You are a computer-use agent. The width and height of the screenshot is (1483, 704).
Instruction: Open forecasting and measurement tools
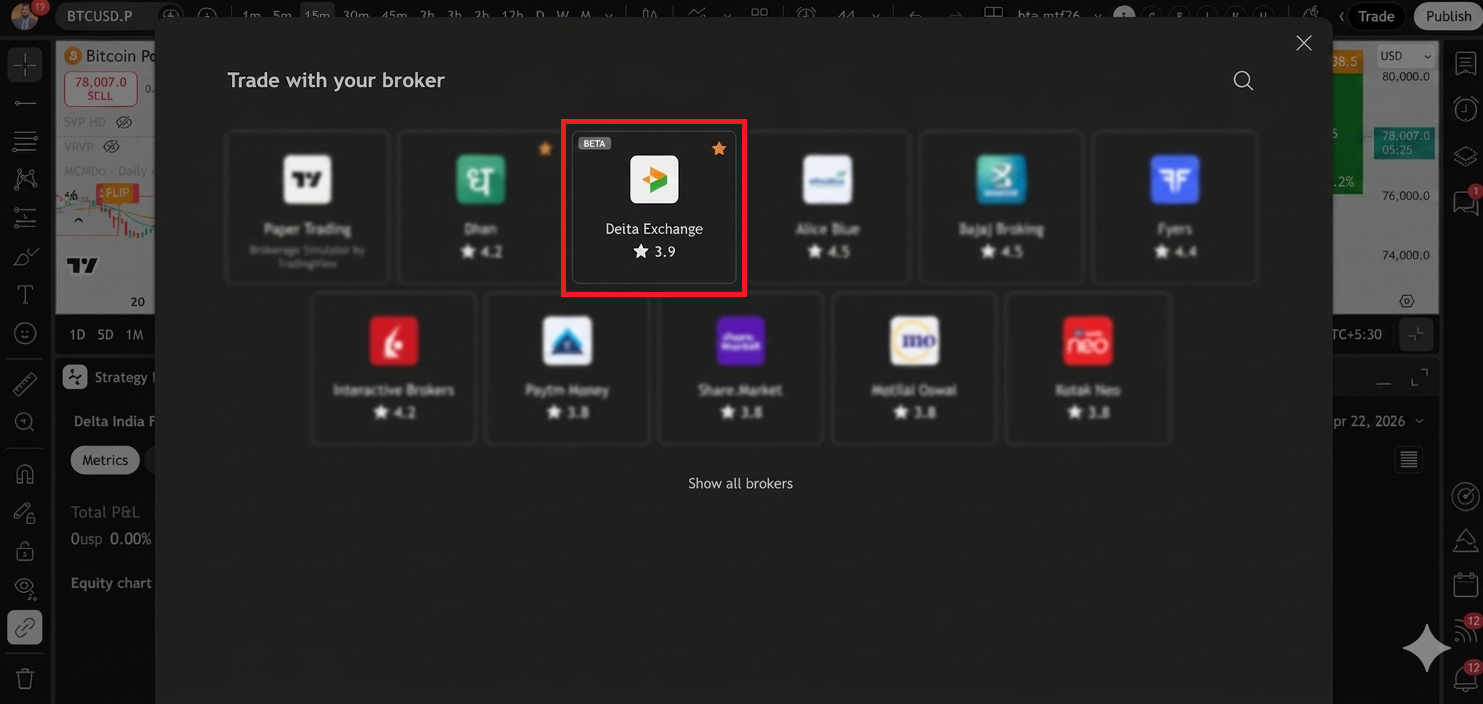point(25,218)
